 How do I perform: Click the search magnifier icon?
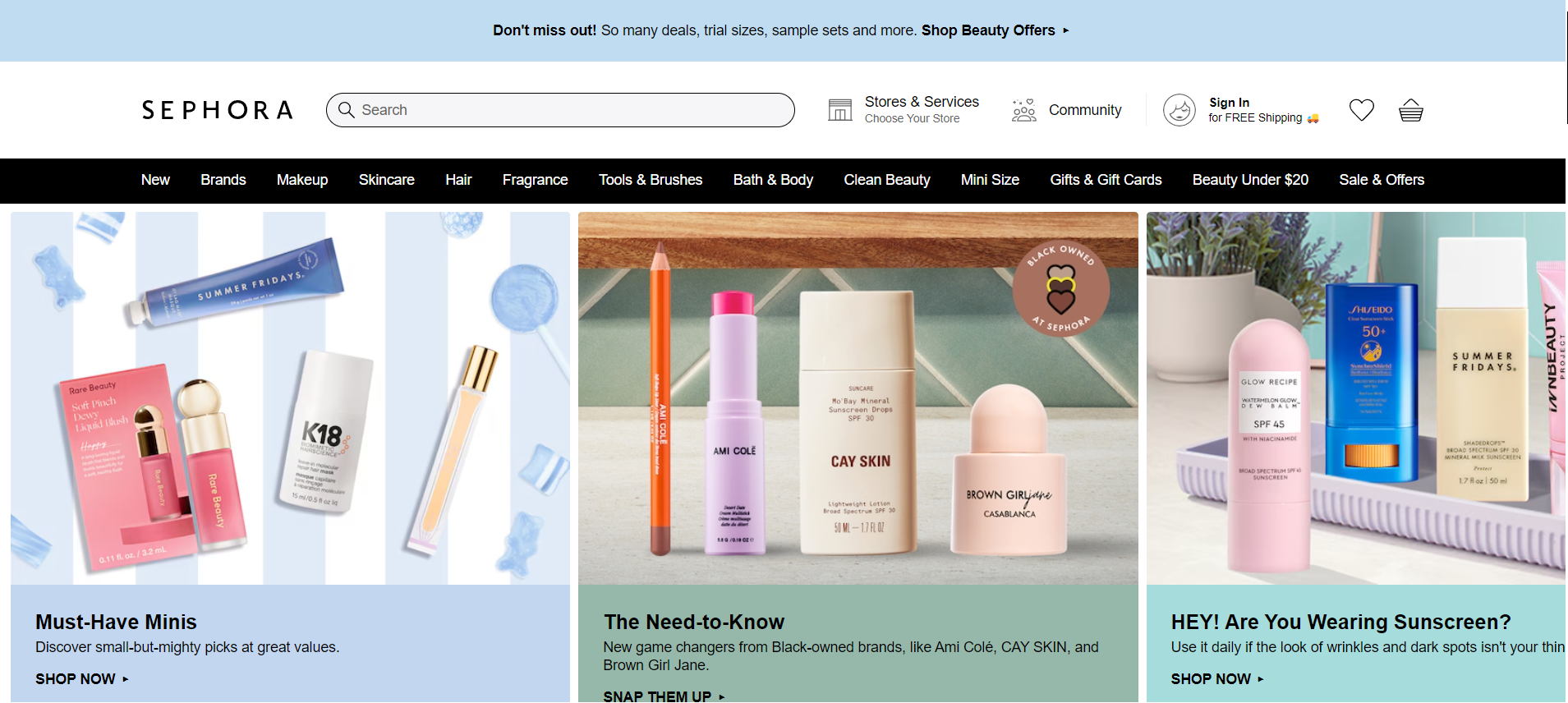point(347,110)
